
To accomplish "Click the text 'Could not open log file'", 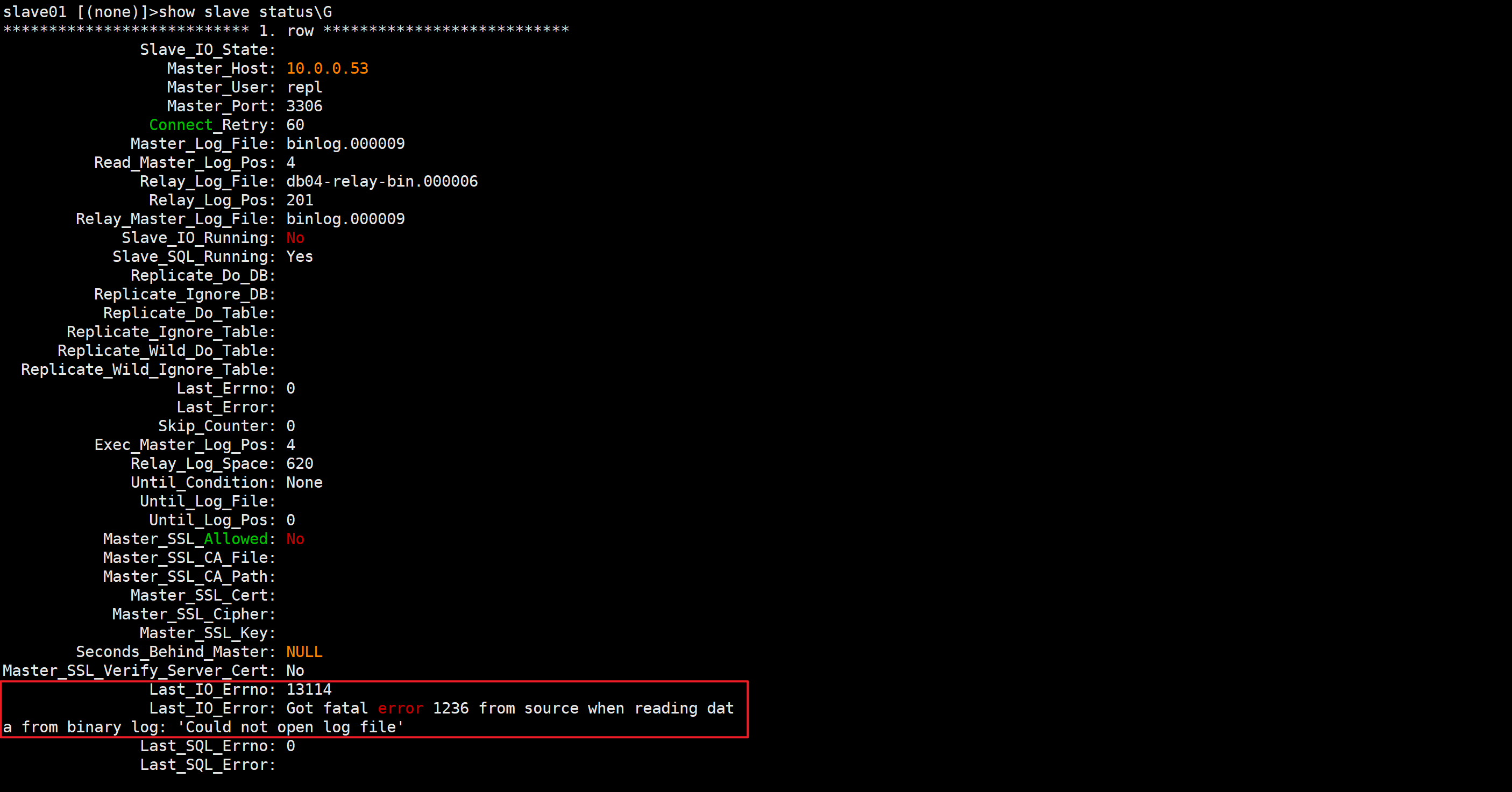I will click(291, 727).
